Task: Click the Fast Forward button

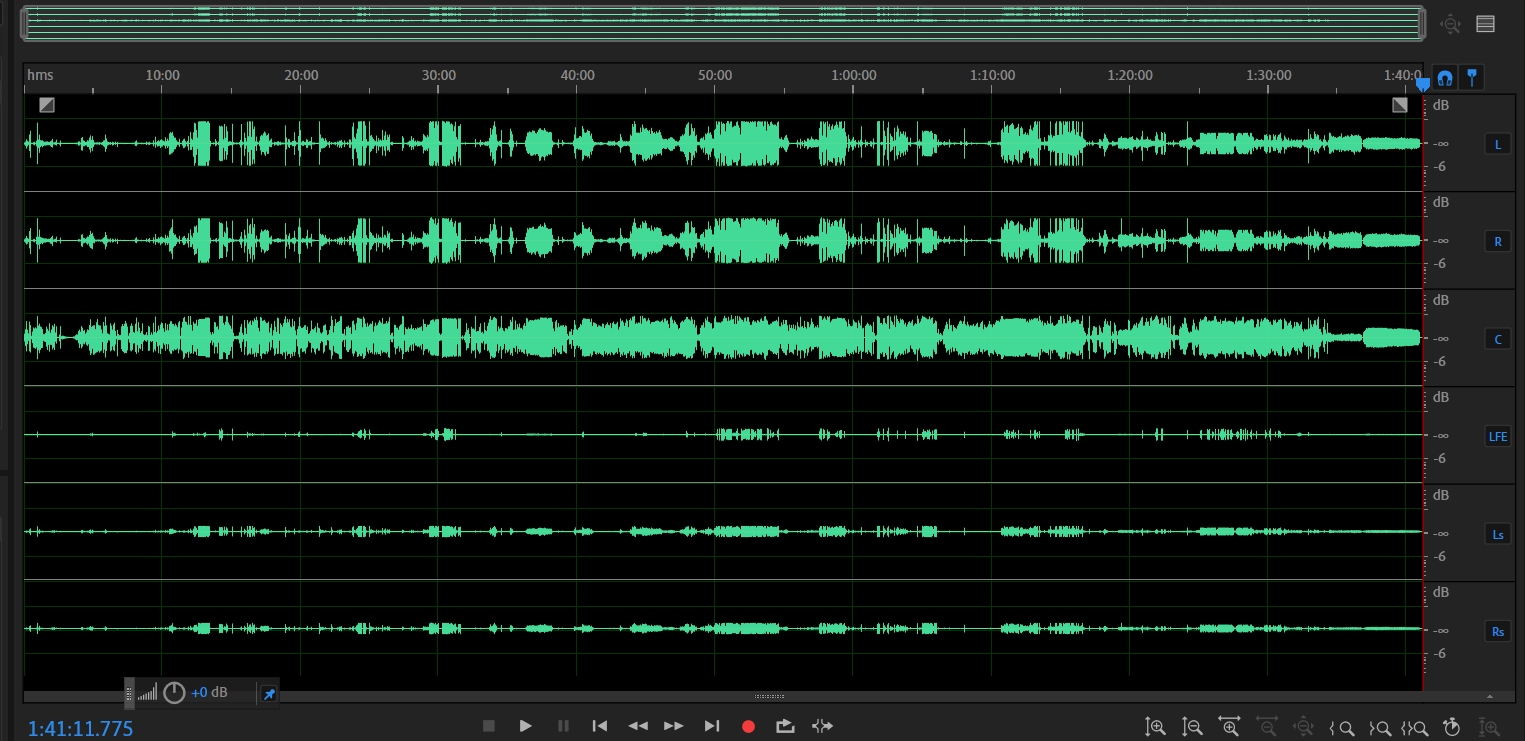Action: (x=674, y=726)
